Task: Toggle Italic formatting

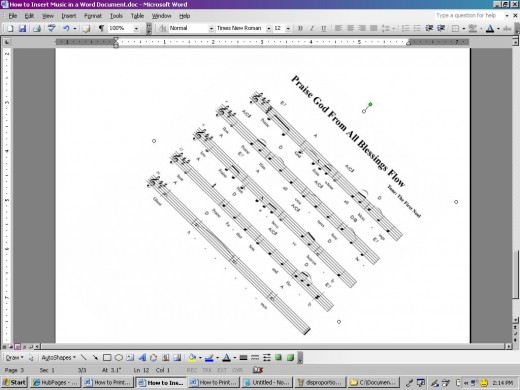Action: [x=312, y=28]
